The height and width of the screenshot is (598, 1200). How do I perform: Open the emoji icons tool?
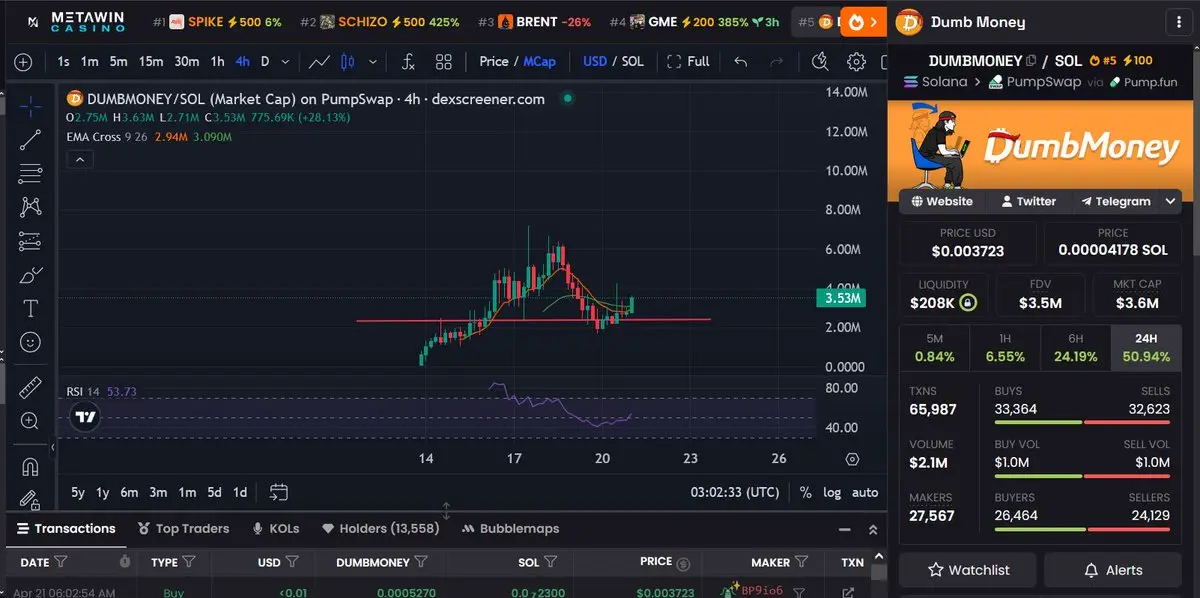(x=31, y=342)
